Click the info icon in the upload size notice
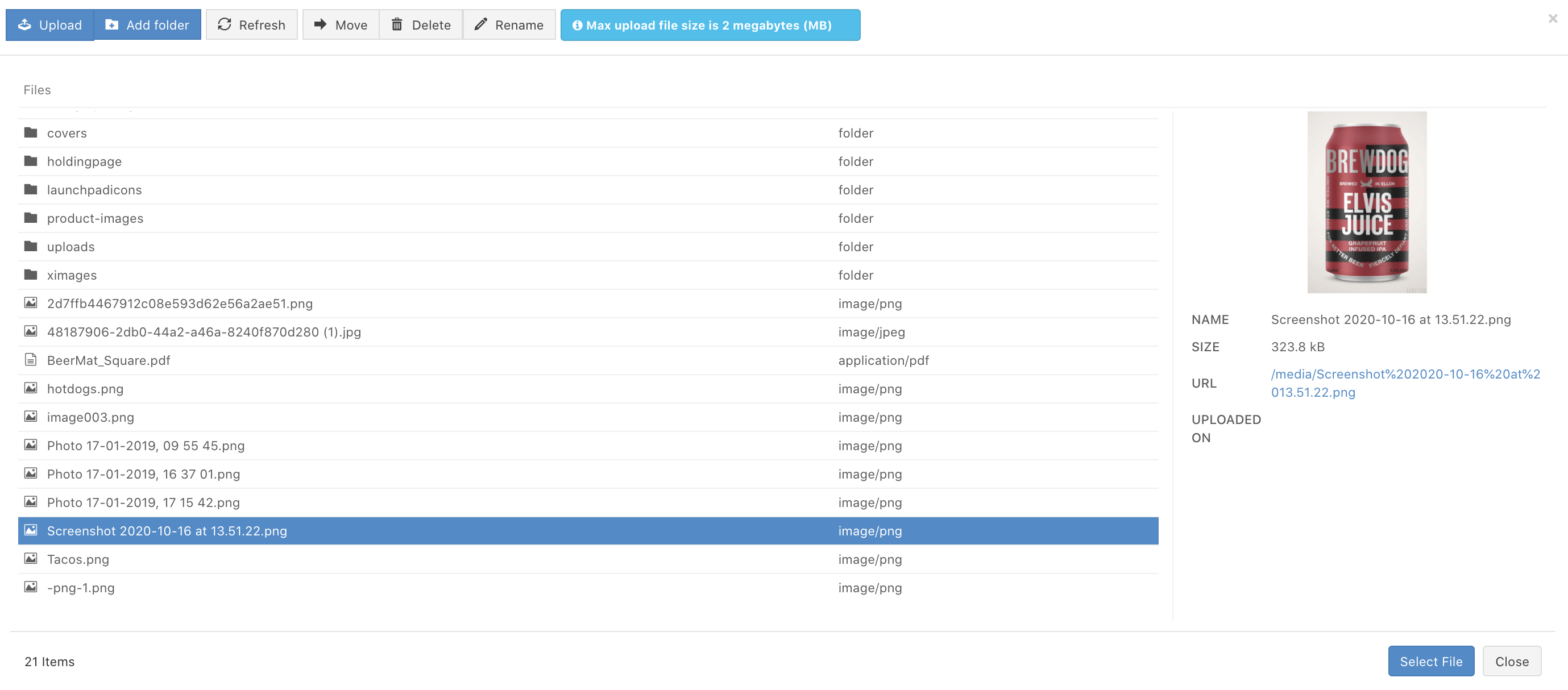Image resolution: width=1568 pixels, height=690 pixels. pos(577,26)
